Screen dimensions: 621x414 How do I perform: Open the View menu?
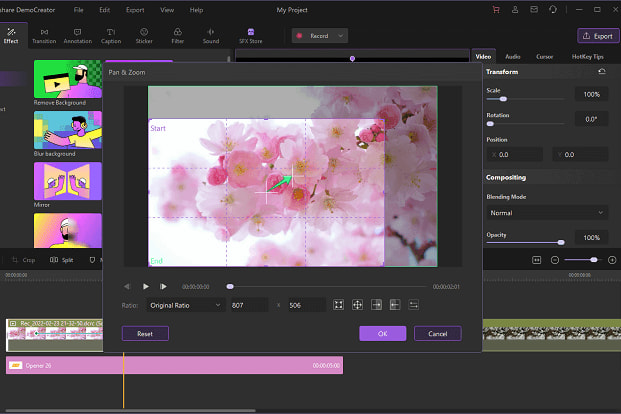[x=166, y=9]
